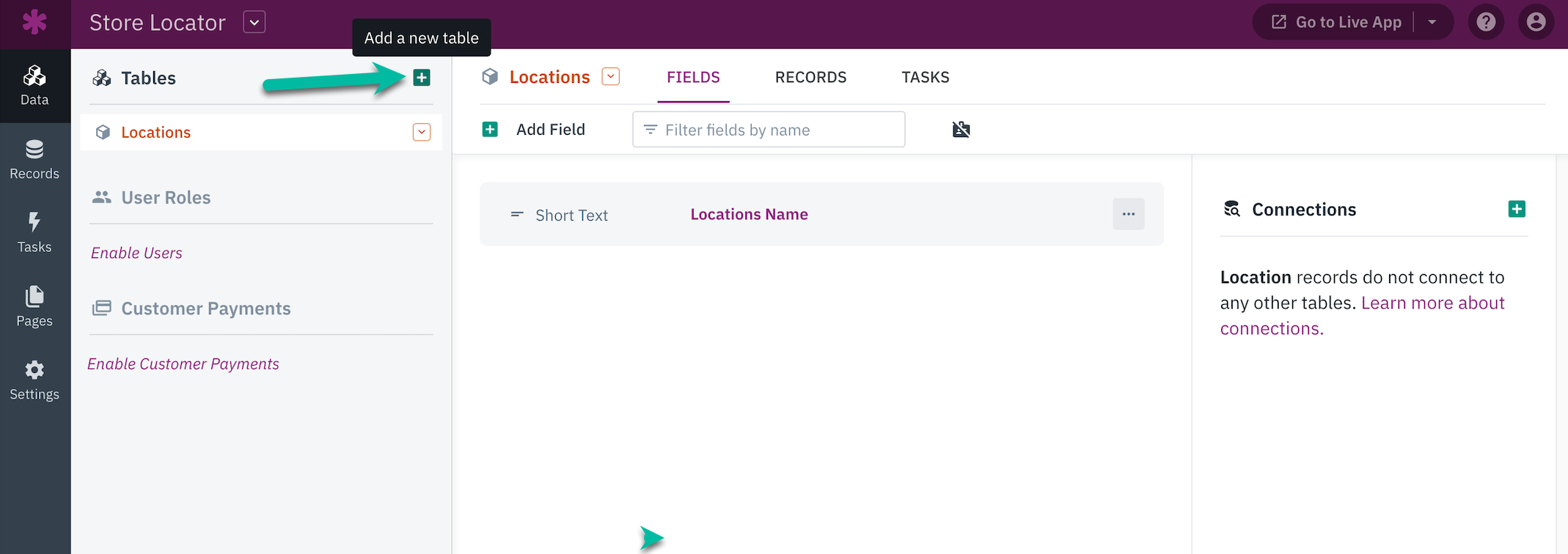Open the Data section in sidebar
The height and width of the screenshot is (554, 1568).
(x=34, y=86)
